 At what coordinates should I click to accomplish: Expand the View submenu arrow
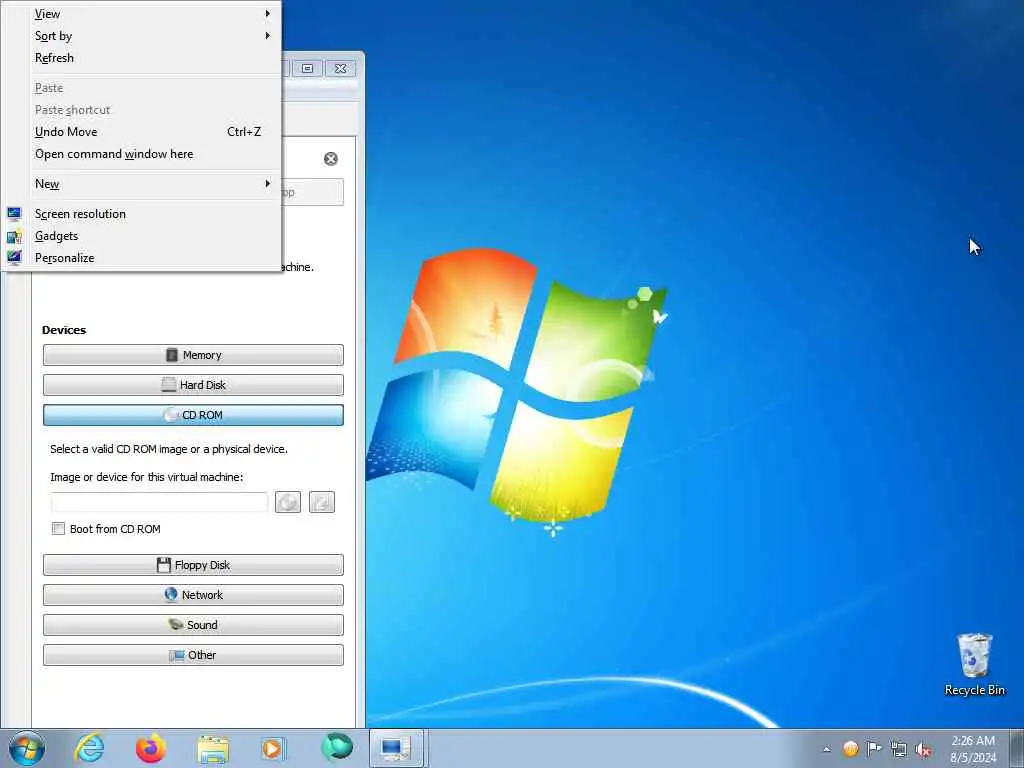(267, 14)
